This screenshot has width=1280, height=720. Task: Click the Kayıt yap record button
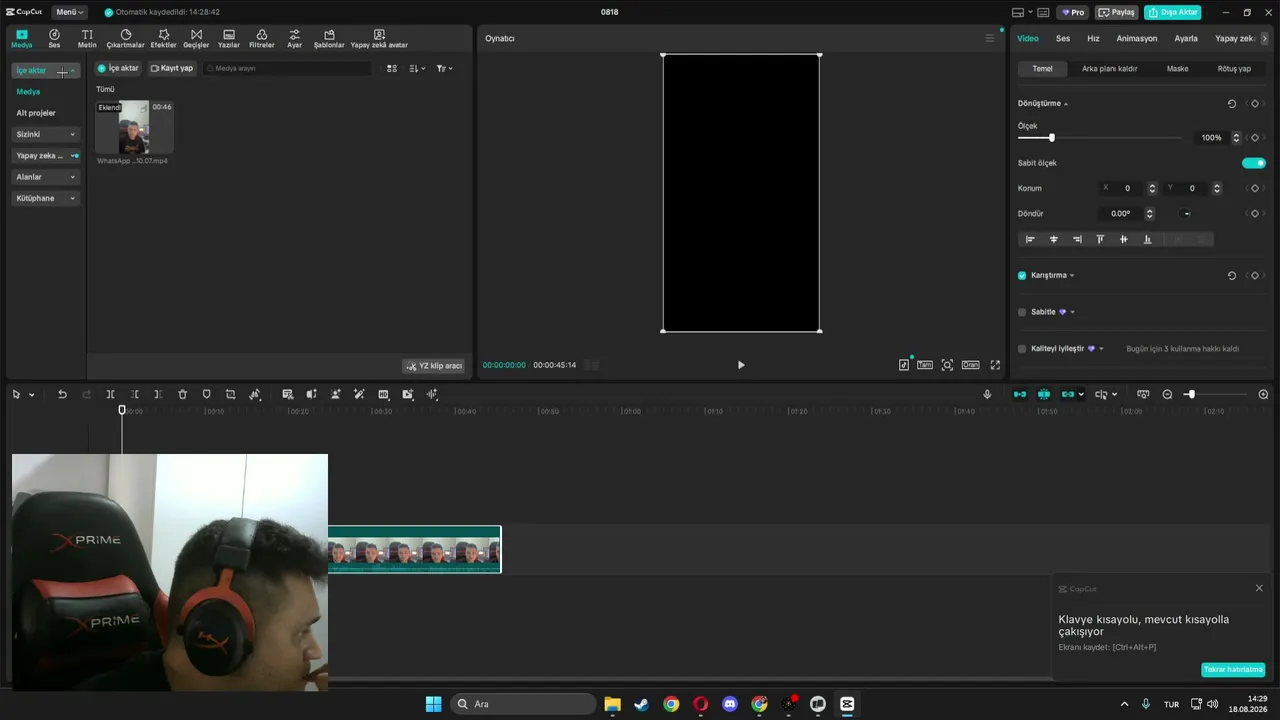[172, 68]
